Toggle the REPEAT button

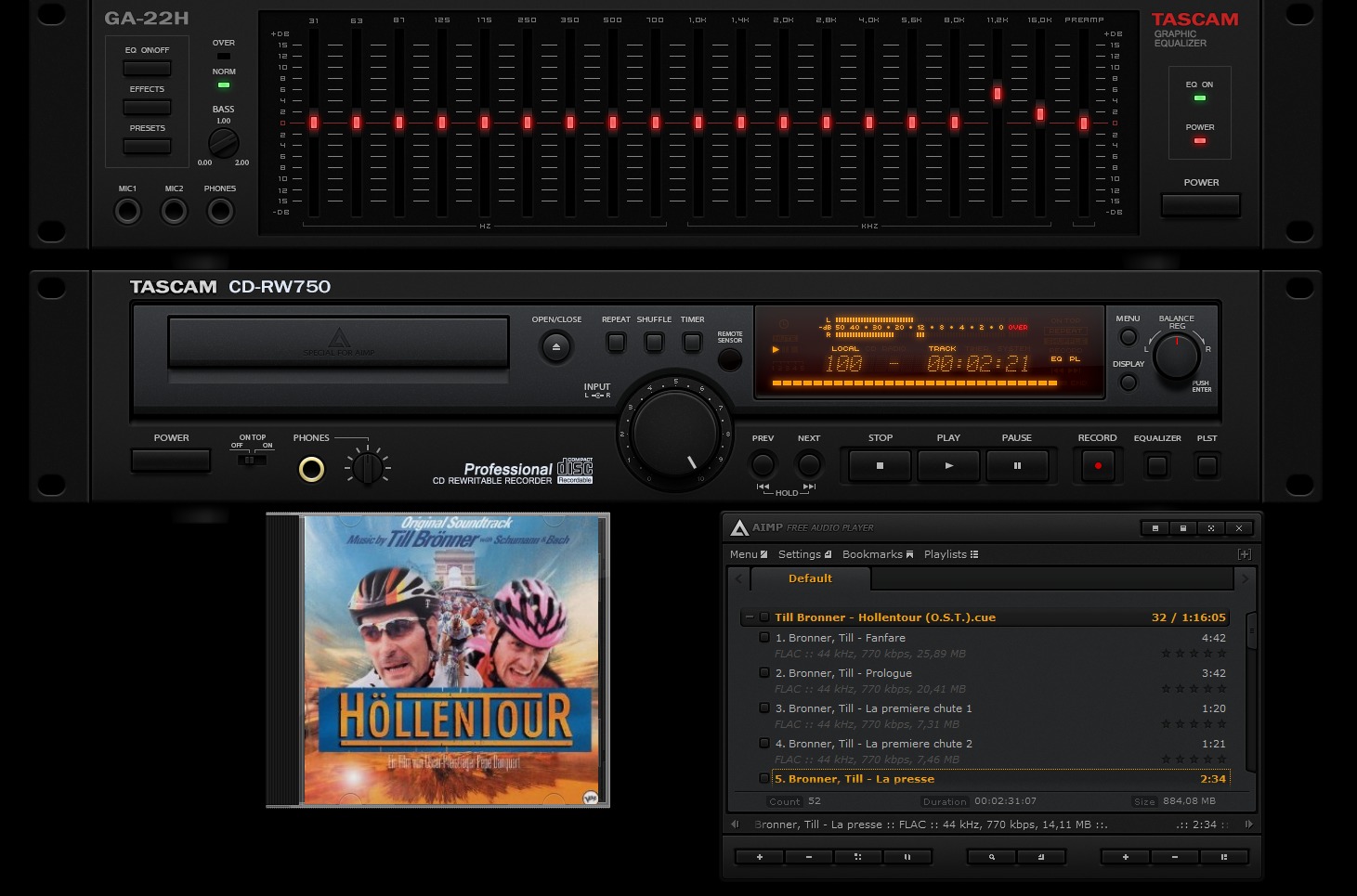point(616,342)
